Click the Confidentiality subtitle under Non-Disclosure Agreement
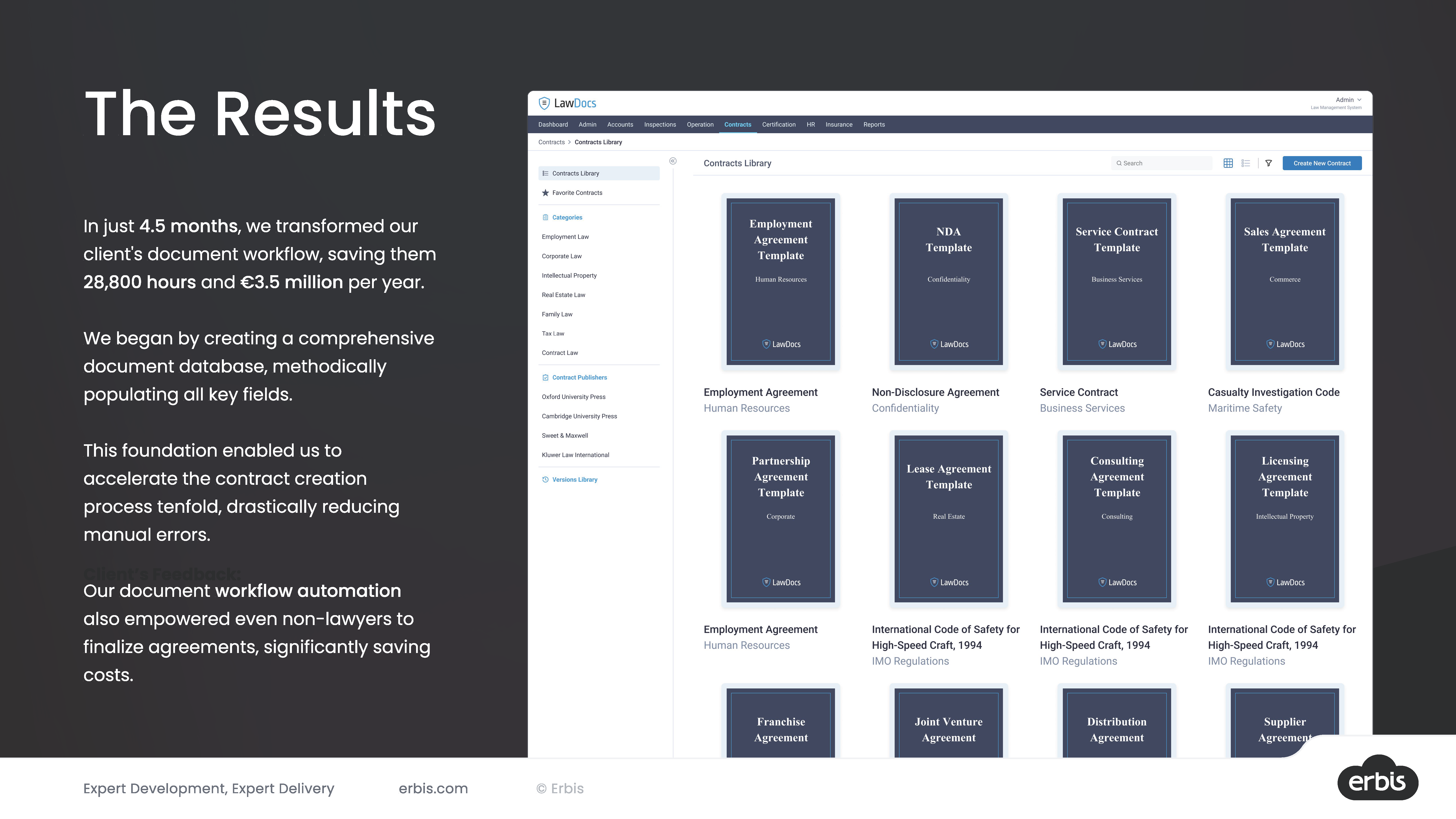 coord(905,408)
